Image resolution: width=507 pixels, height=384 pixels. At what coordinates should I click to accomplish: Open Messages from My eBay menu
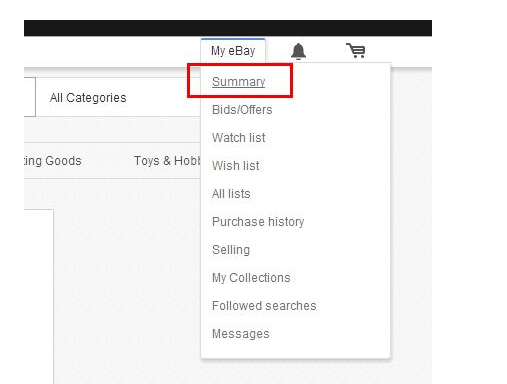coord(241,334)
